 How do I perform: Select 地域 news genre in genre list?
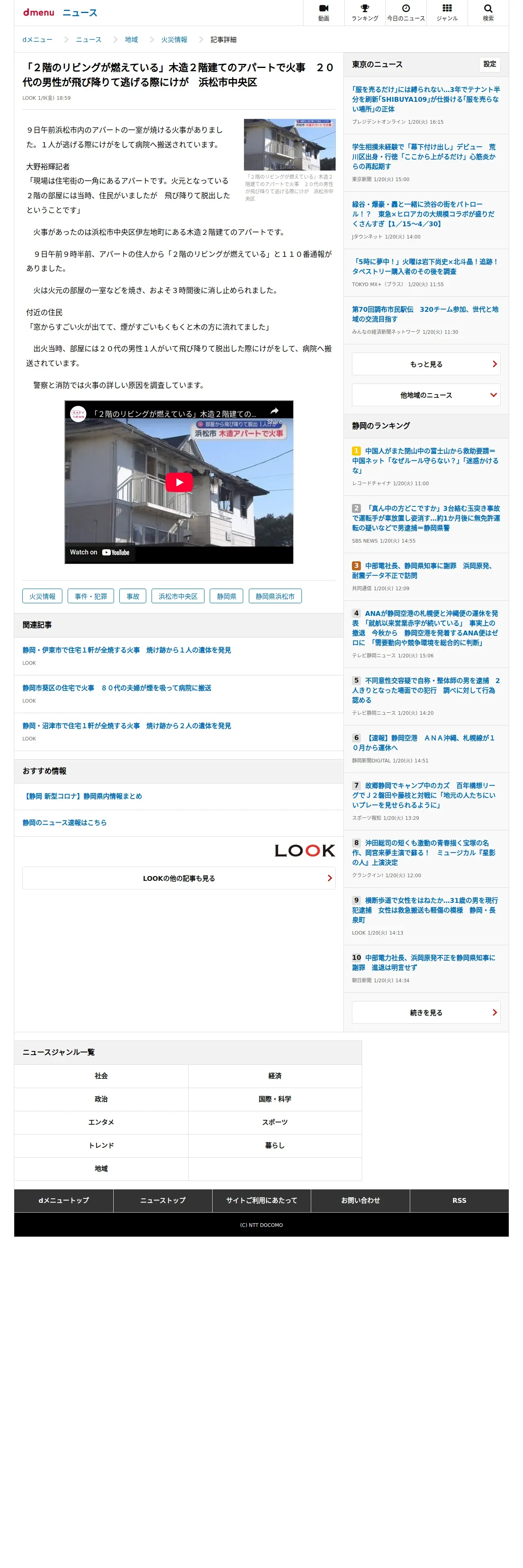click(x=101, y=1168)
